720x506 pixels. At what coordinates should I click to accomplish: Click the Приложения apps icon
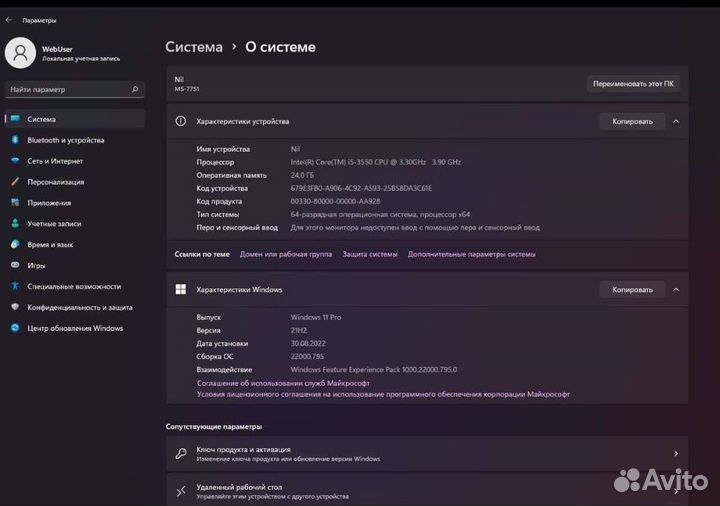tap(16, 202)
